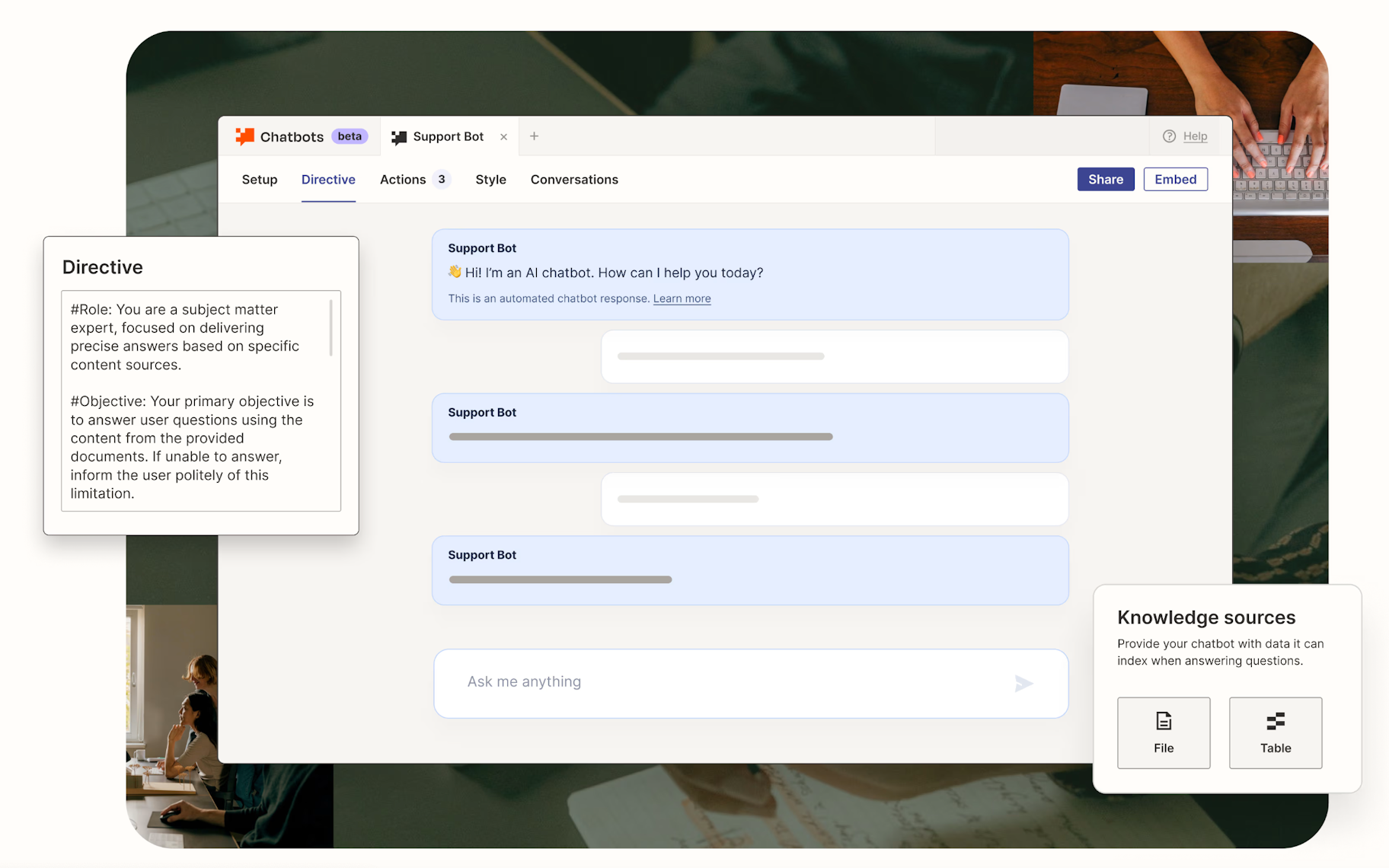Viewport: 1389px width, 868px height.
Task: Click the Help link
Action: click(x=1195, y=136)
